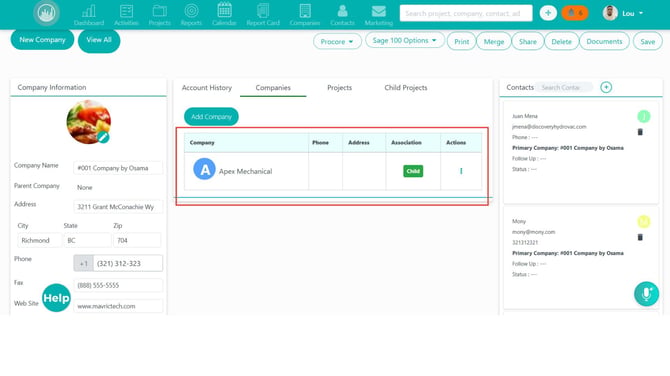Expand the Procore dropdown
This screenshot has height=376, width=670.
pyautogui.click(x=337, y=41)
